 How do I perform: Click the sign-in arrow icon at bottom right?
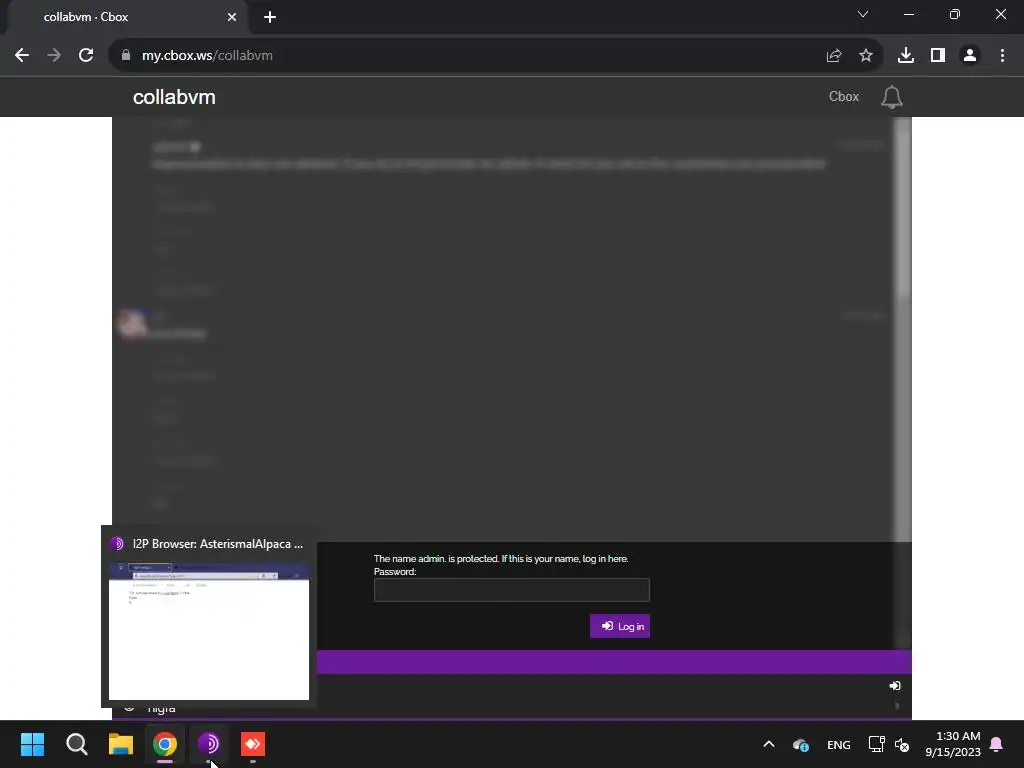(895, 686)
